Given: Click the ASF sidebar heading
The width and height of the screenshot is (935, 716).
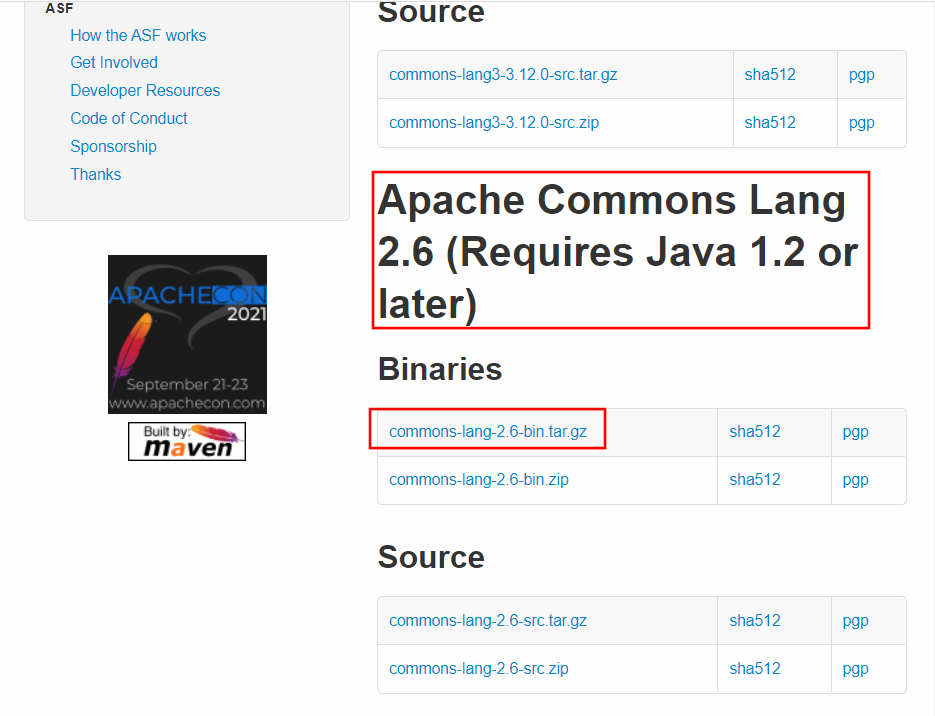Looking at the screenshot, I should (x=59, y=8).
